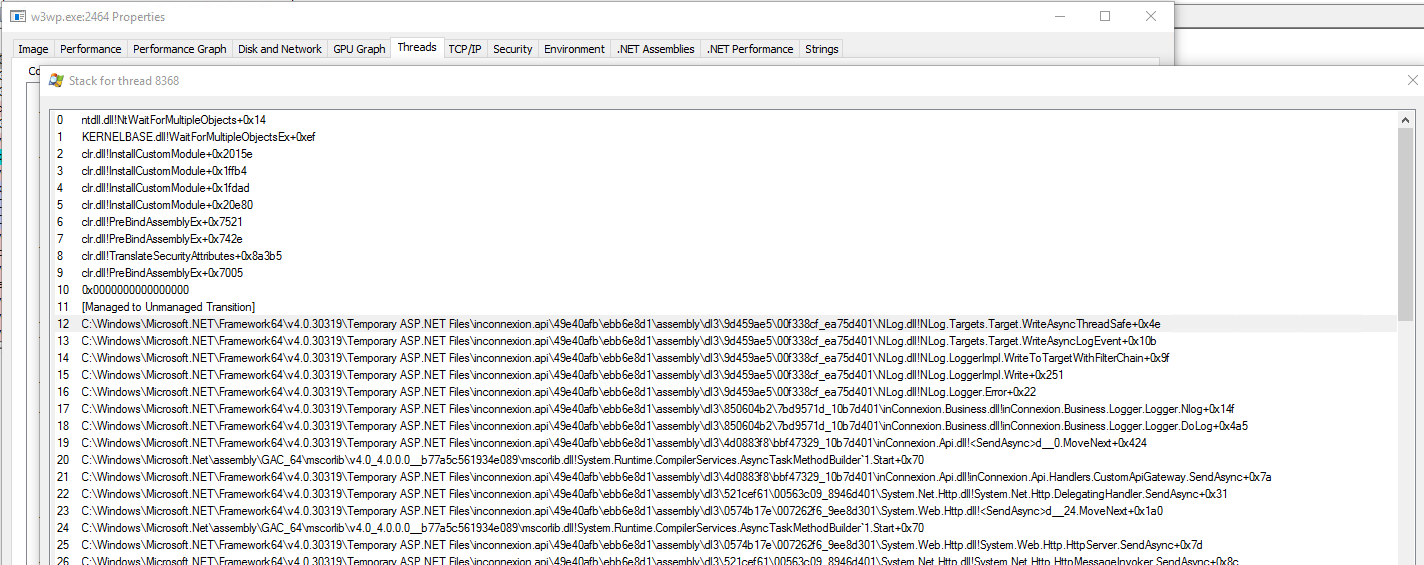This screenshot has height=565, width=1424.
Task: Select the .NET Assemblies tab
Action: (x=656, y=49)
